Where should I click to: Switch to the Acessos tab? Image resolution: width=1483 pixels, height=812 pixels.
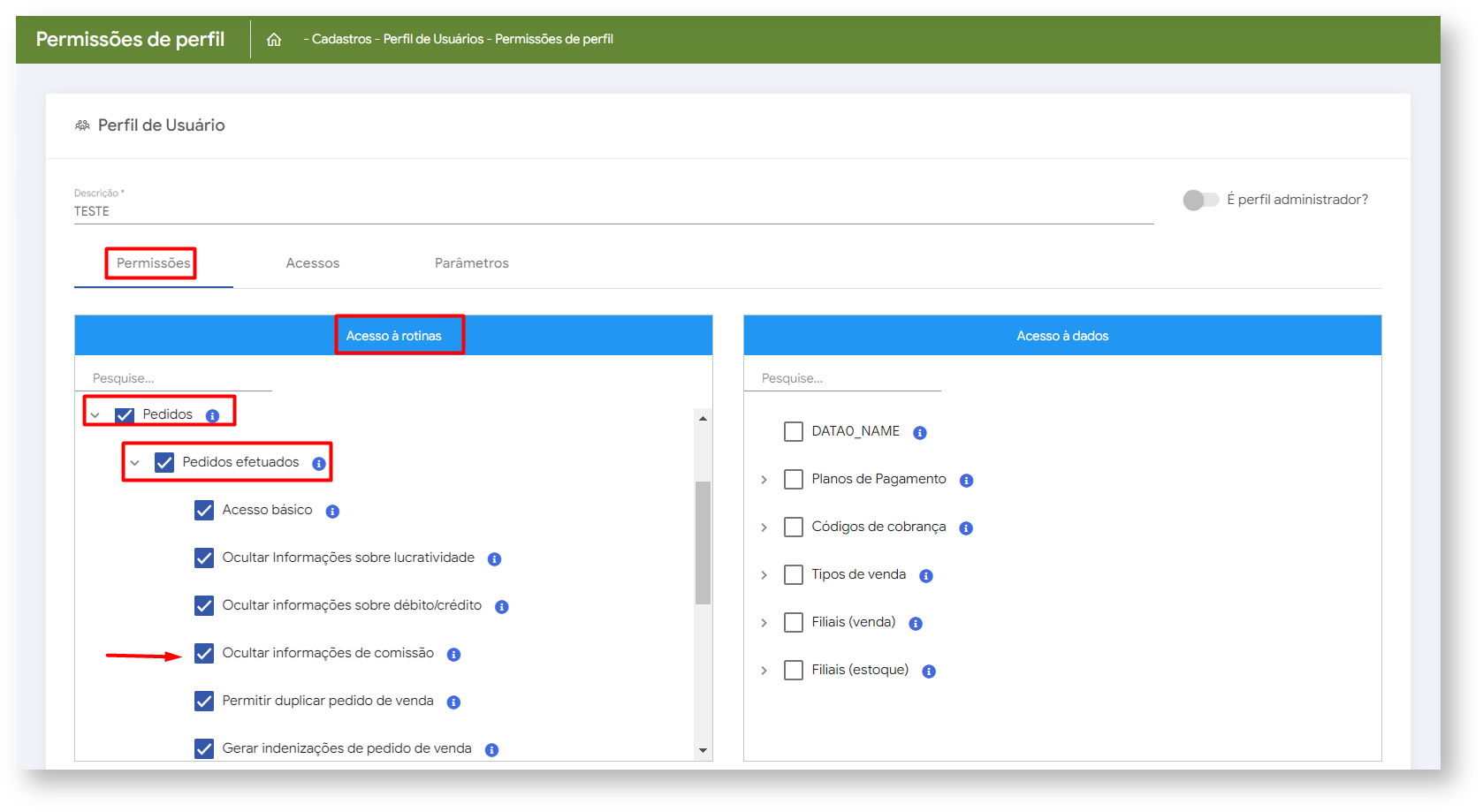tap(312, 263)
